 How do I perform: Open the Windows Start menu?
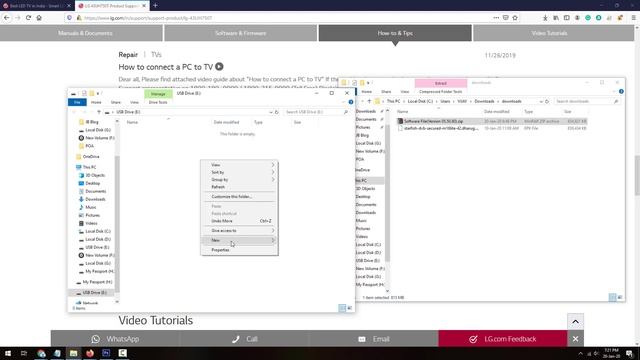pos(7,353)
